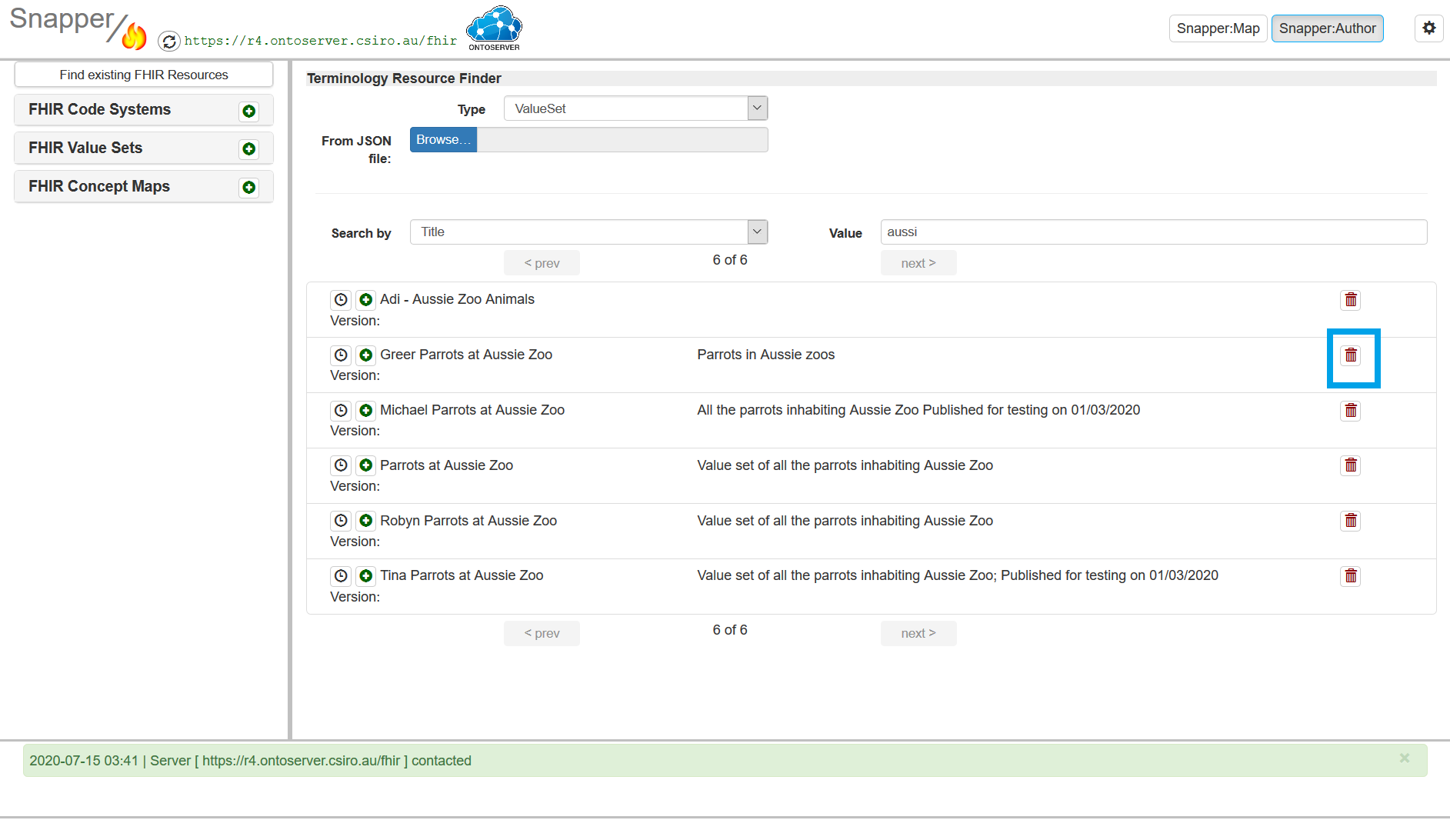1450x840 pixels.
Task: Click Michael's 'All the parrots inhabiting Aussie Zoo' description
Action: (918, 410)
